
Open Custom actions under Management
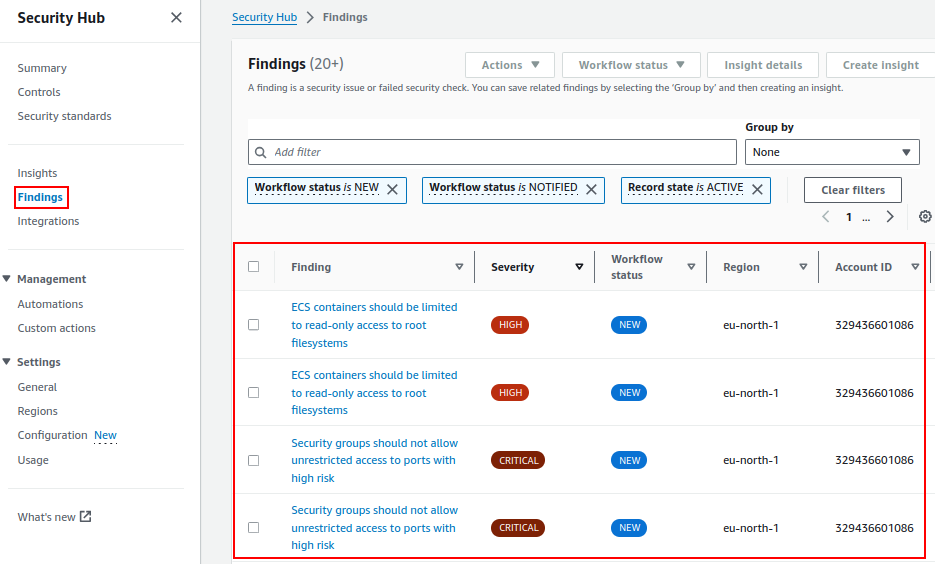pyautogui.click(x=56, y=328)
